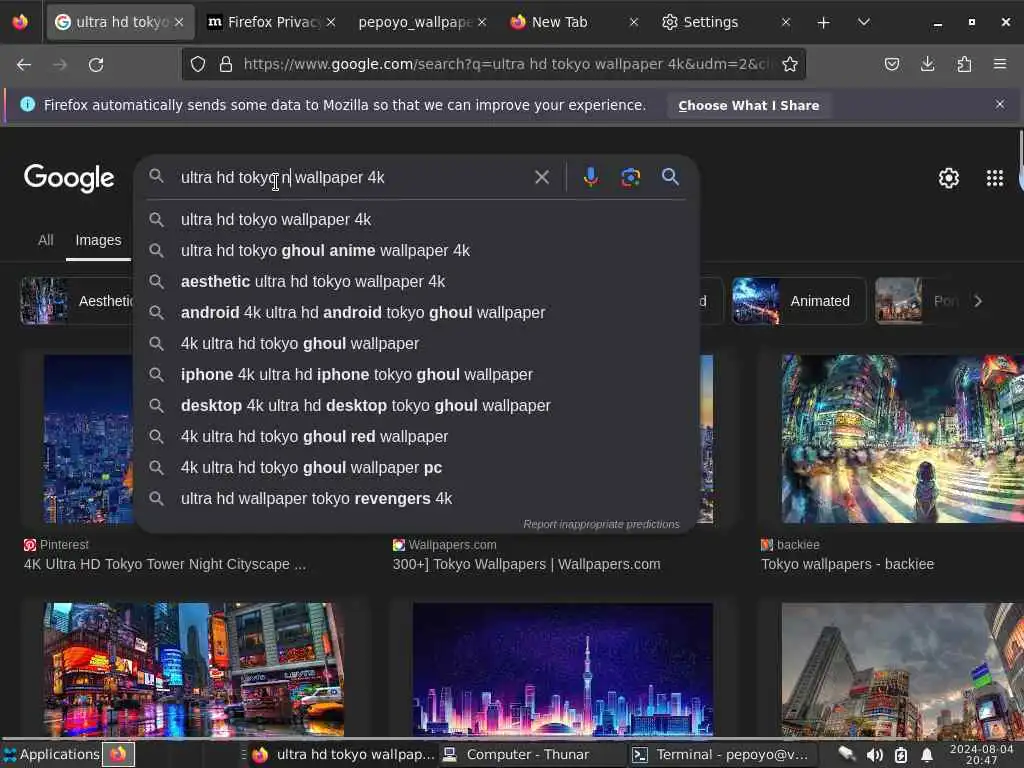Viewport: 1024px width, 768px height.
Task: Search by image with Google Lens icon
Action: tap(630, 177)
